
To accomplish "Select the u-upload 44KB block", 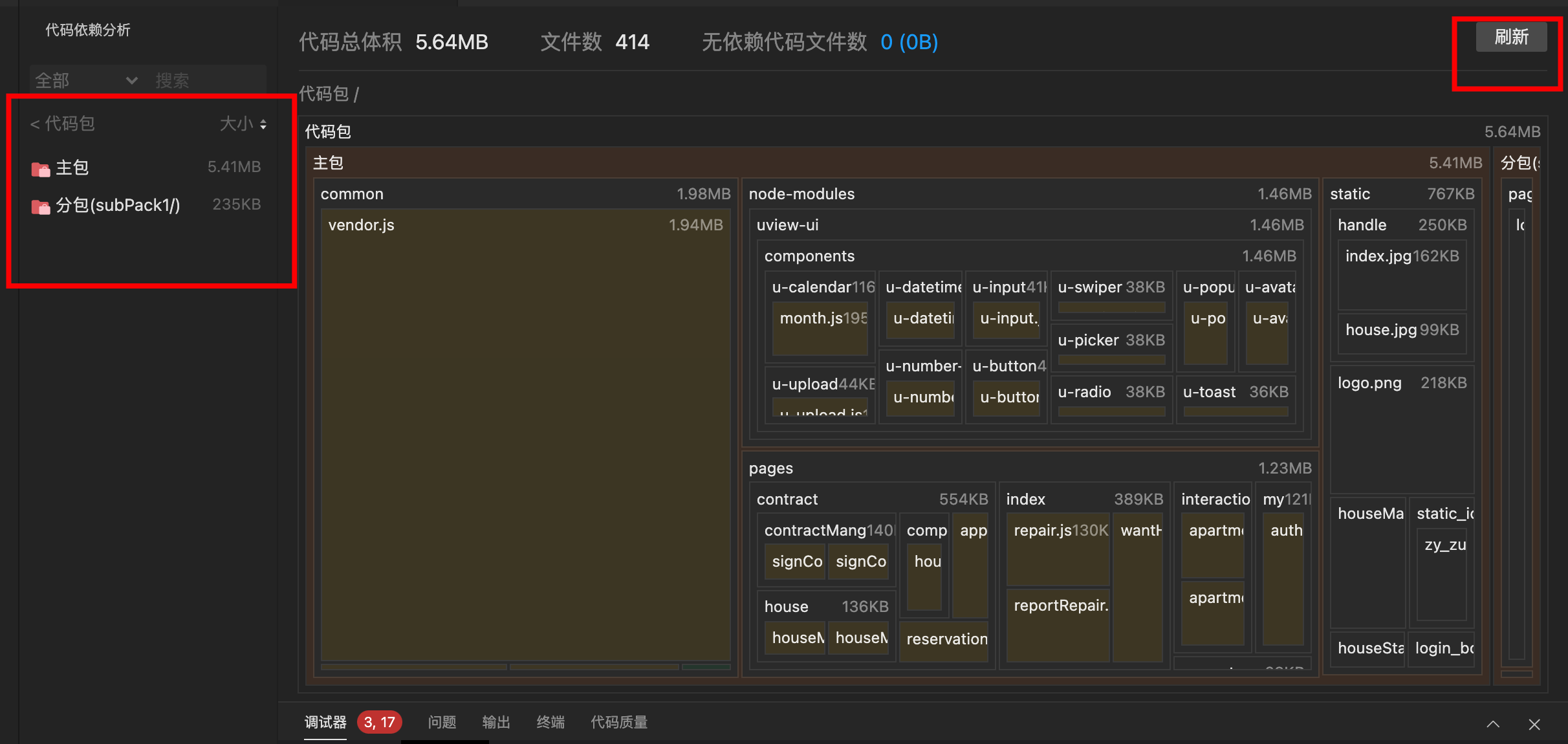I will click(x=820, y=395).
